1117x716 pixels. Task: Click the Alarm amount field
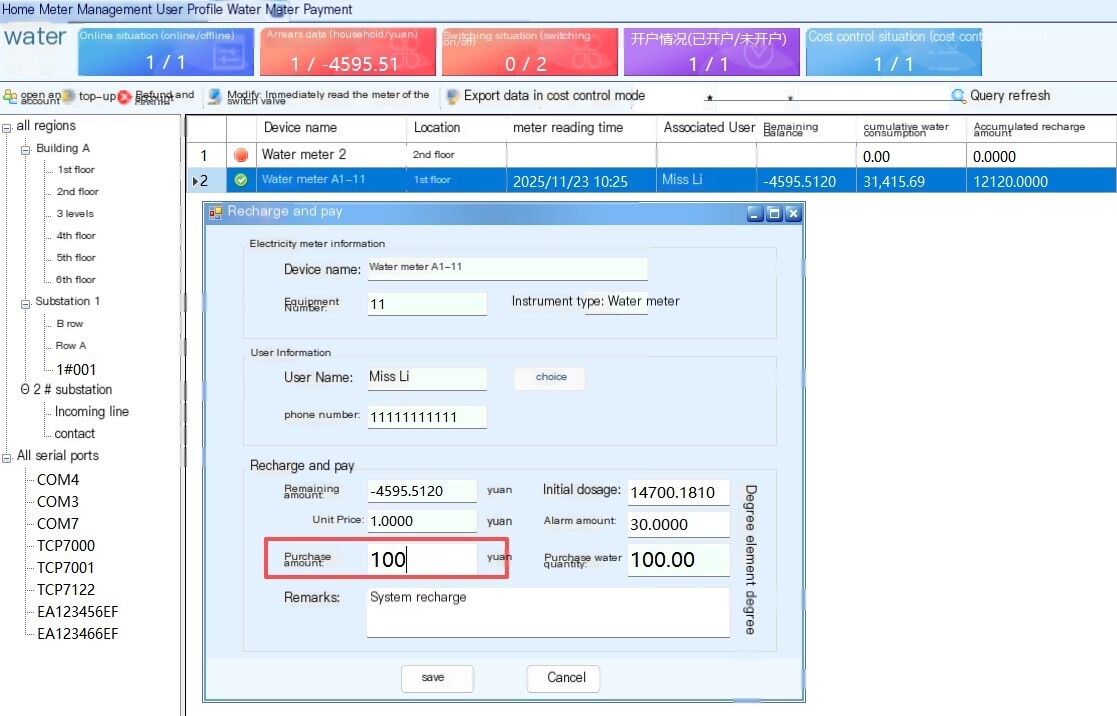[678, 524]
